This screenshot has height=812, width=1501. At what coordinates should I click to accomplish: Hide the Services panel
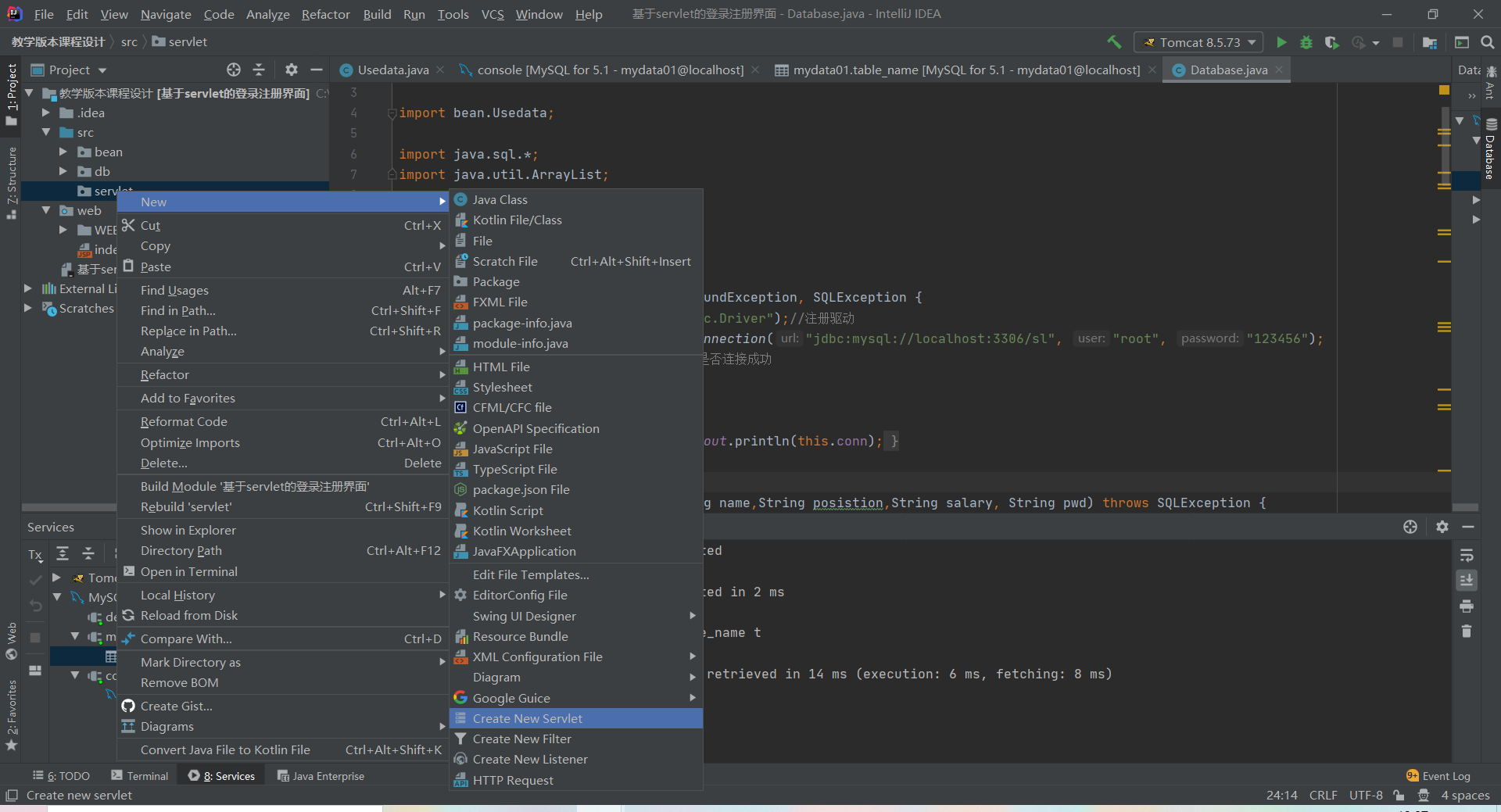(1468, 527)
